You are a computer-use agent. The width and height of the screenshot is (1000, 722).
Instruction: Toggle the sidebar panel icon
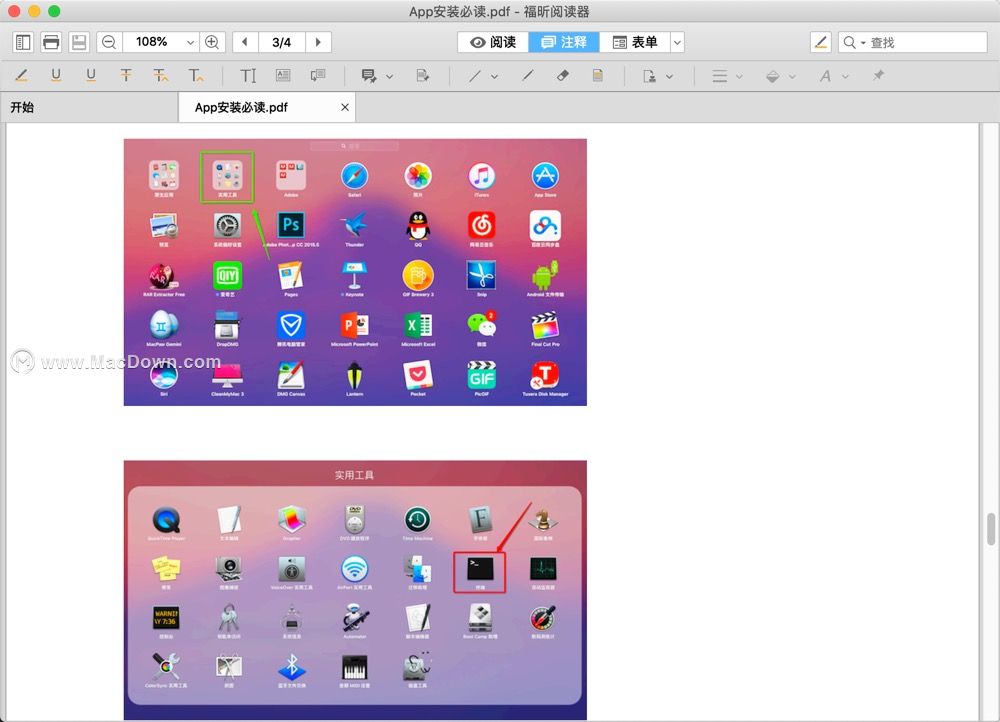click(x=23, y=42)
